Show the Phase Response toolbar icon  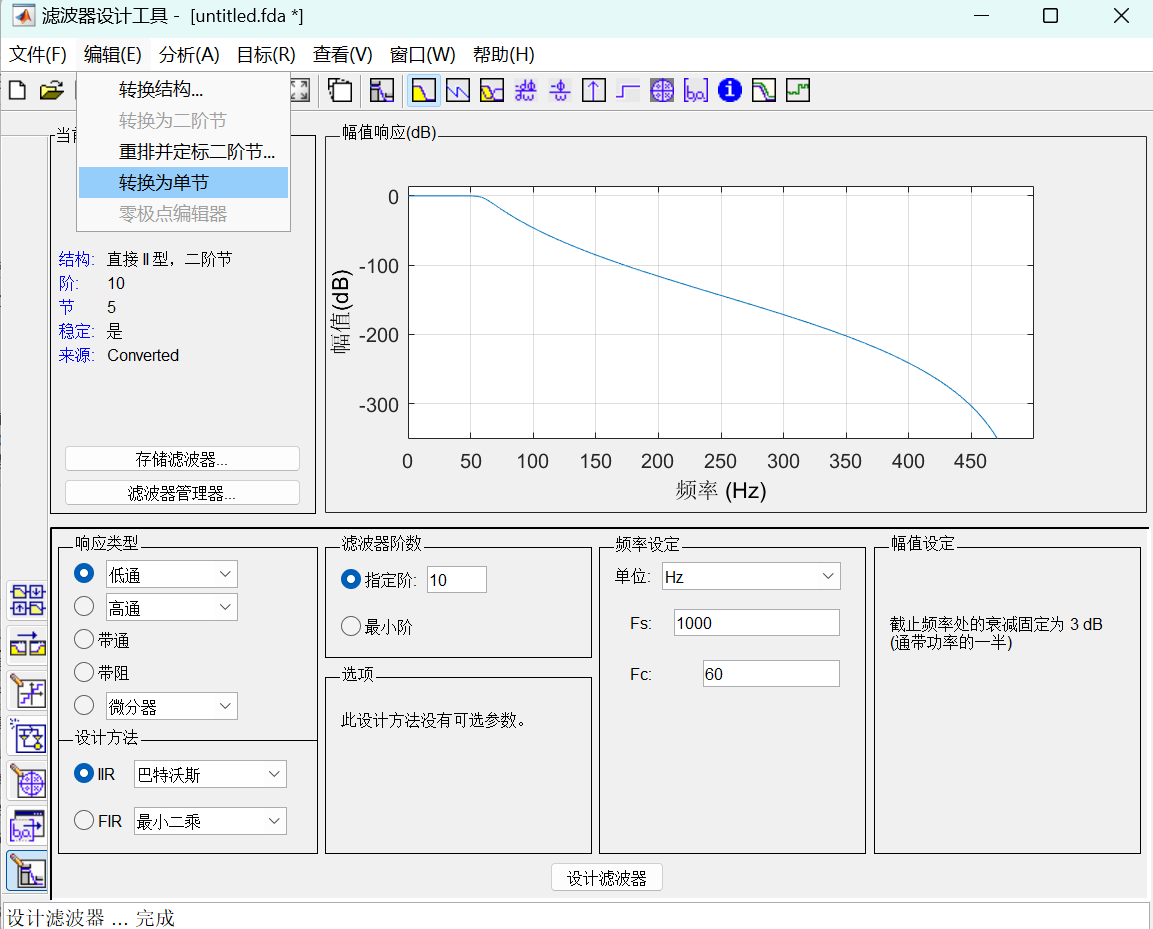(x=457, y=90)
